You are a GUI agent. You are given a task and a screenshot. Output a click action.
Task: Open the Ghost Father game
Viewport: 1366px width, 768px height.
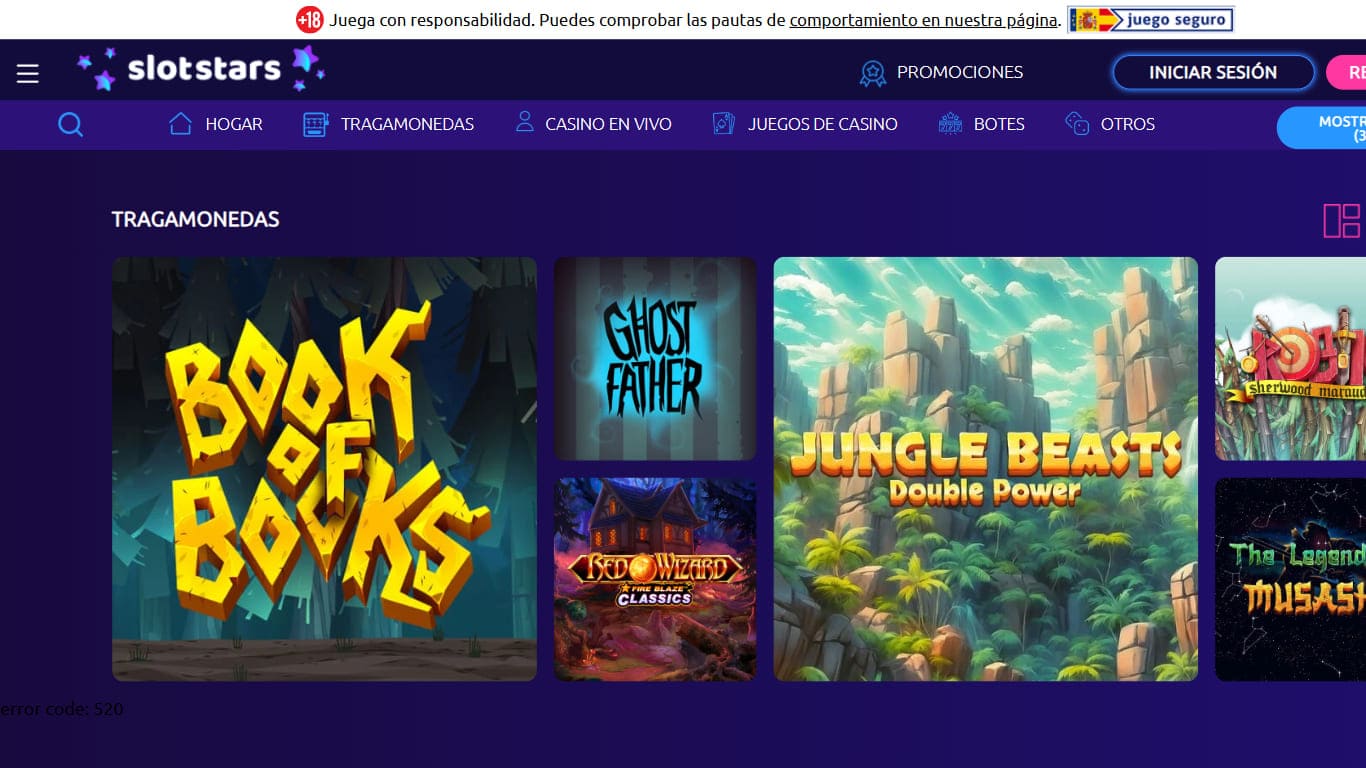tap(655, 359)
